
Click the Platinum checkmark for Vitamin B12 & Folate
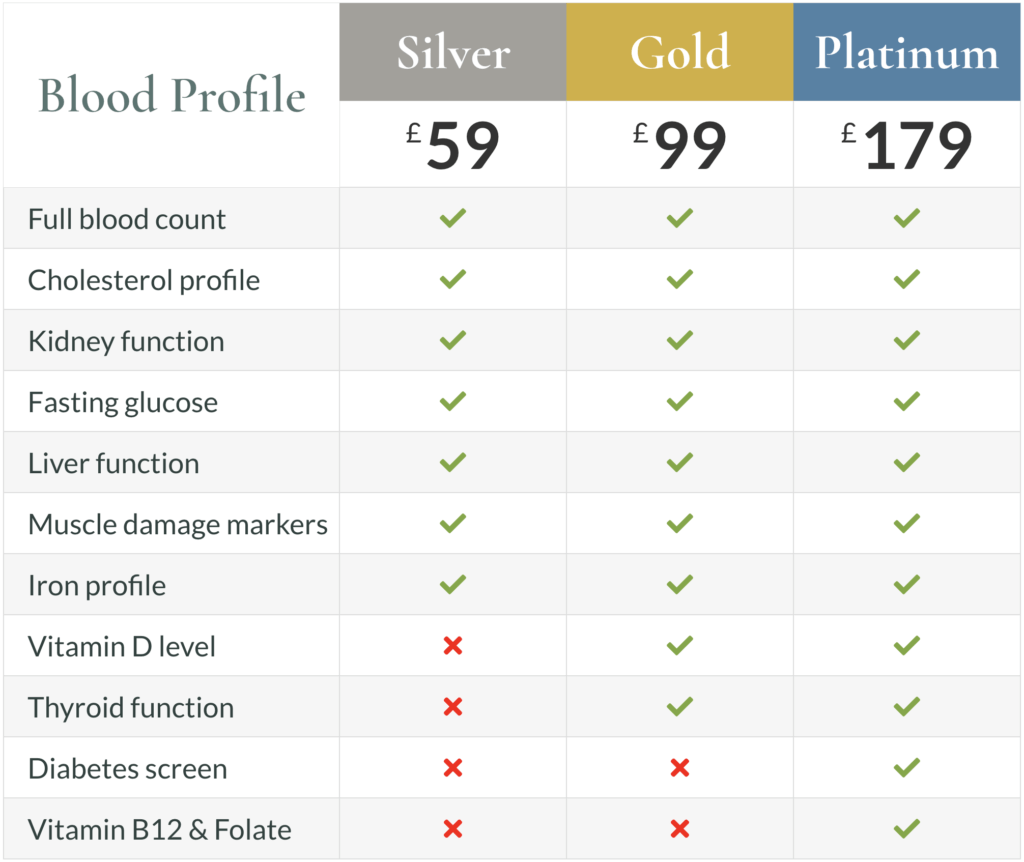[907, 829]
